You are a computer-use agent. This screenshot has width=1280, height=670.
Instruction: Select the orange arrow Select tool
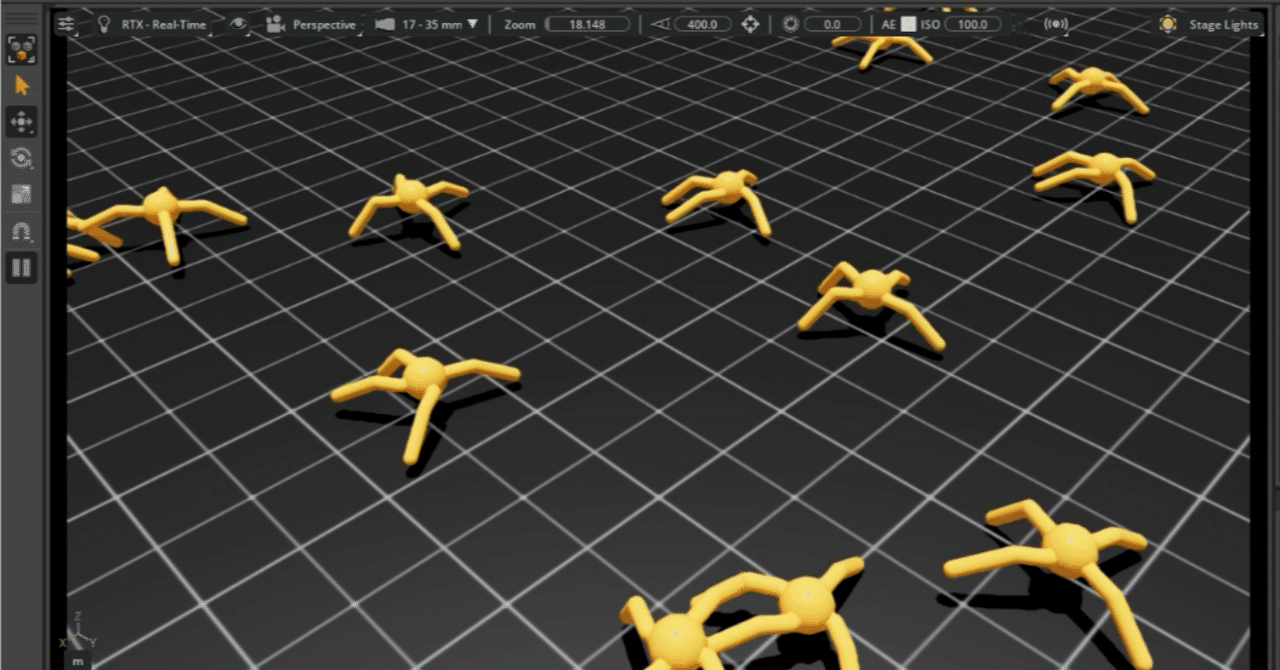click(22, 86)
